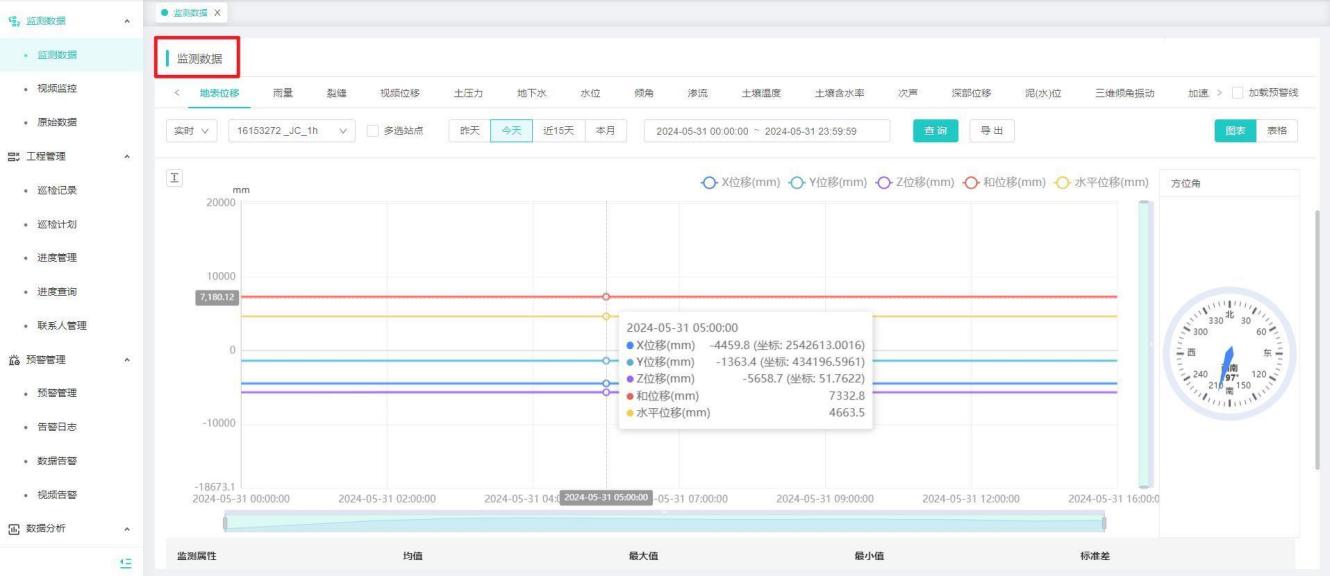Viewport: 1330px width, 576px height.
Task: Enable the 多选站点 checkbox
Action: [x=373, y=131]
